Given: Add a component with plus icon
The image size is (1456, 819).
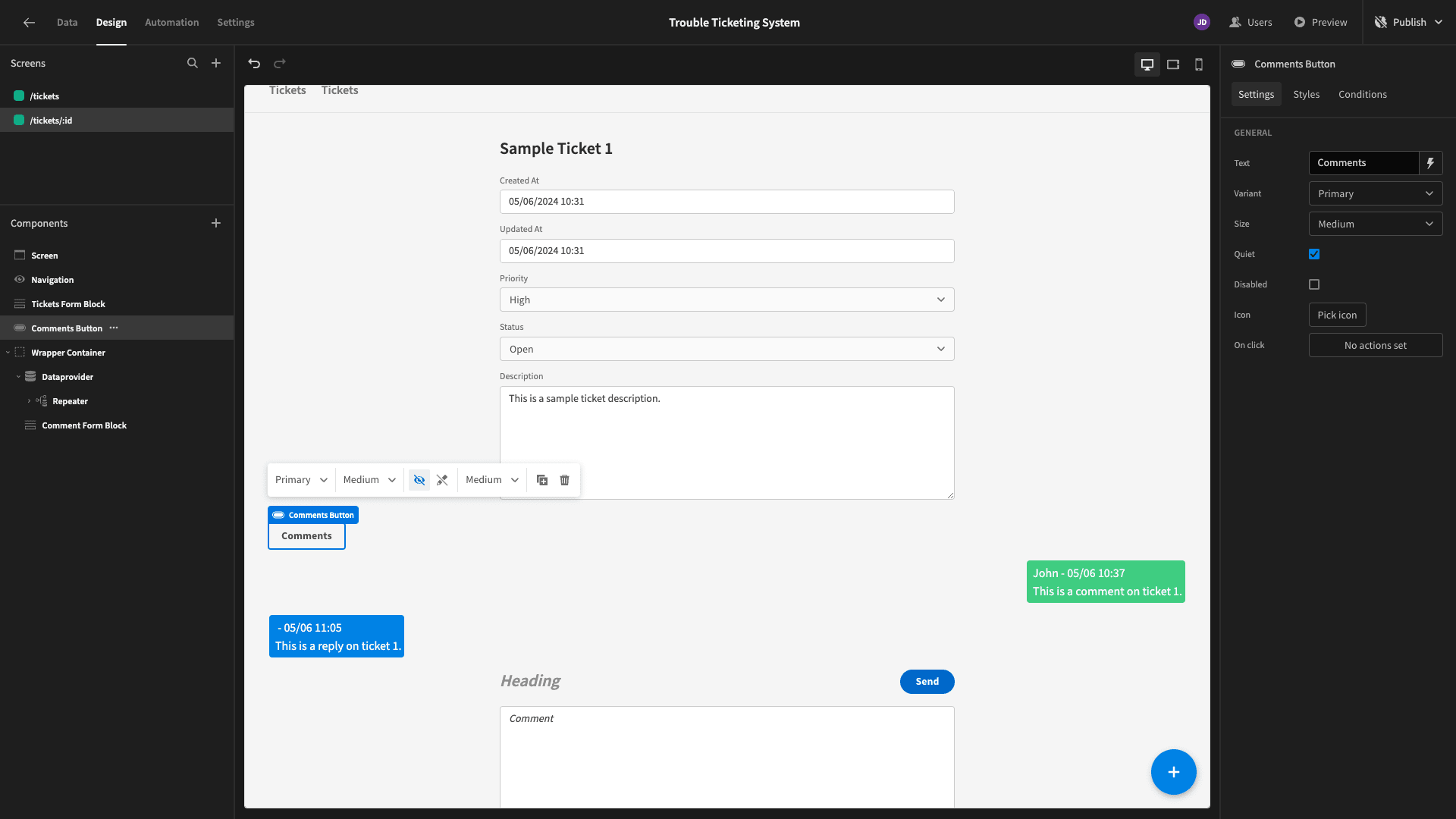Looking at the screenshot, I should [216, 223].
